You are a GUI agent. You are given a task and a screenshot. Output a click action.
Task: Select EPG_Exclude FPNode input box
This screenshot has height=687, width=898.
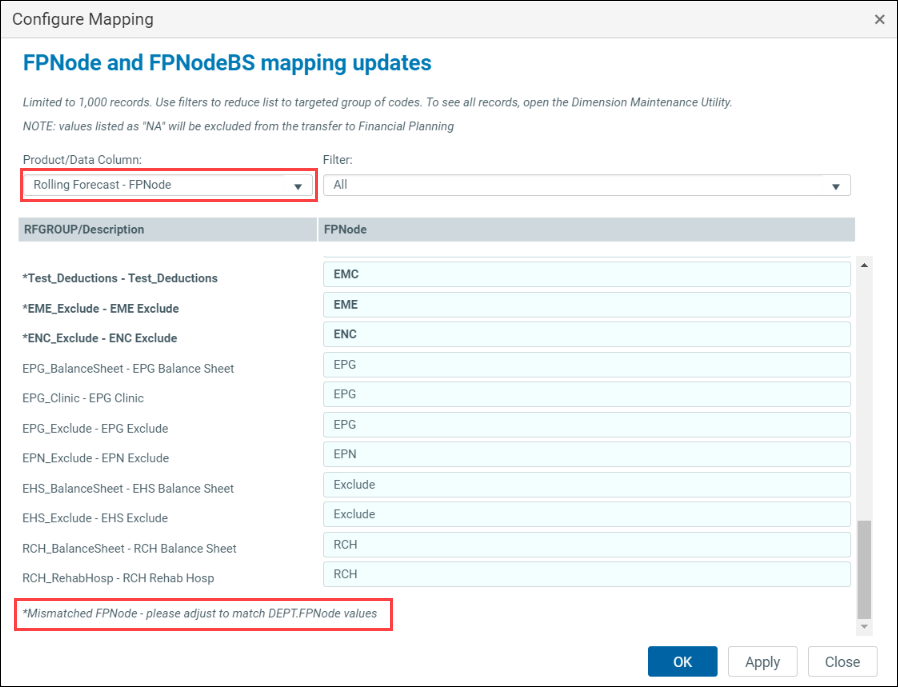(x=587, y=425)
